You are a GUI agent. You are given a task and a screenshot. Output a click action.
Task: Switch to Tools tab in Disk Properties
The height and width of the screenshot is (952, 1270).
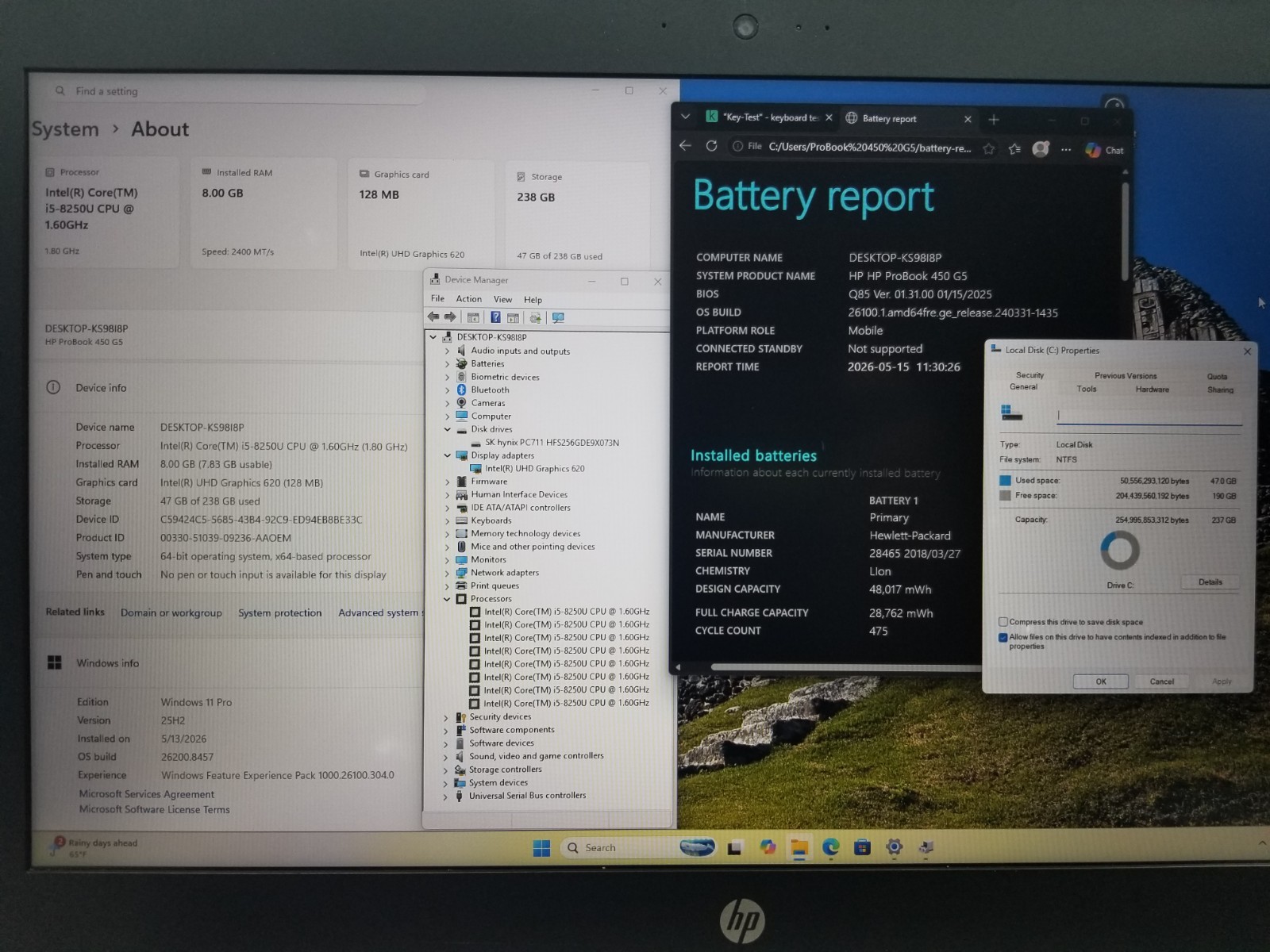[x=1087, y=389]
